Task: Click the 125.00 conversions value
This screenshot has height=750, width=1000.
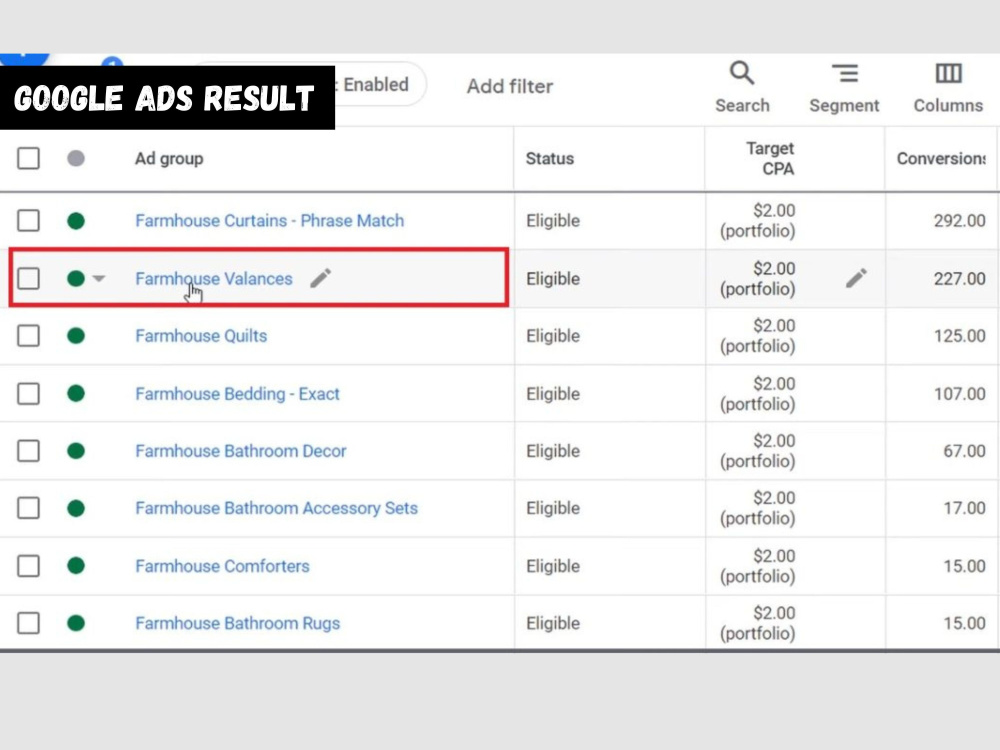Action: coord(959,335)
